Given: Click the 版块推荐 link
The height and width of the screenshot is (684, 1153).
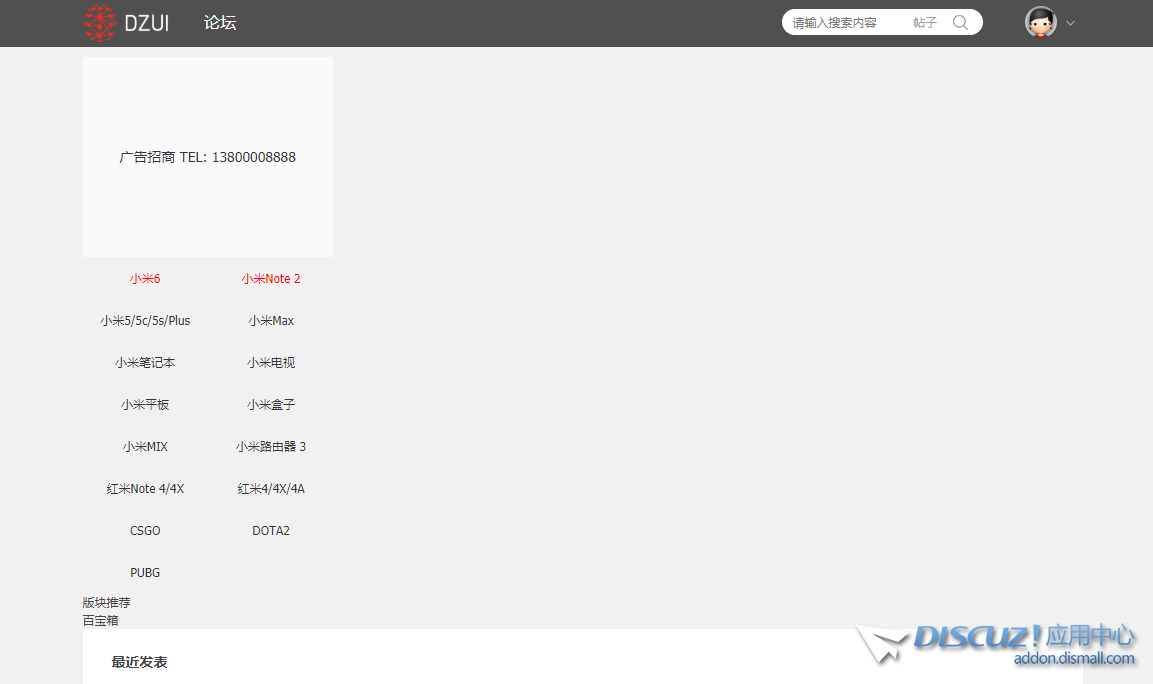Looking at the screenshot, I should (107, 603).
